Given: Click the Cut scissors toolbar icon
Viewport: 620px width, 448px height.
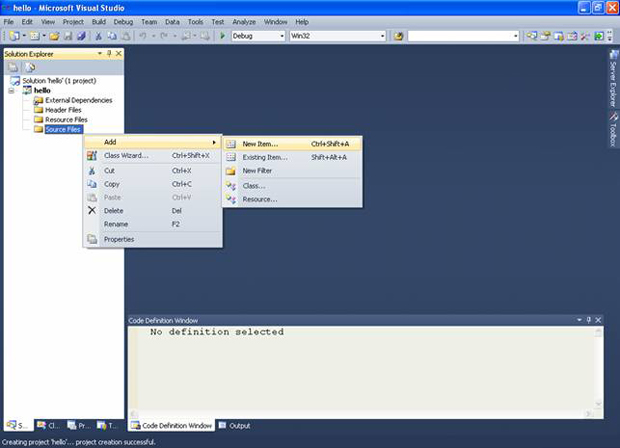Looking at the screenshot, I should tap(98, 36).
